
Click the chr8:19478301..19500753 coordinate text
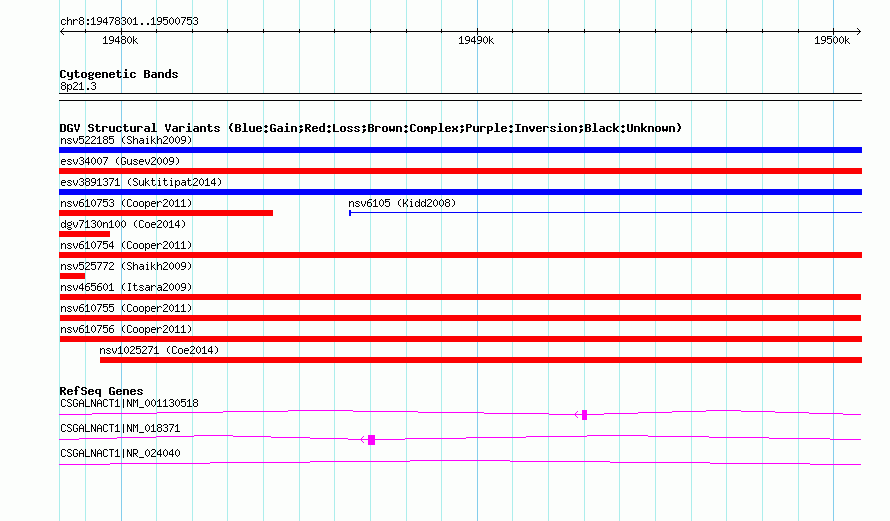tap(129, 22)
